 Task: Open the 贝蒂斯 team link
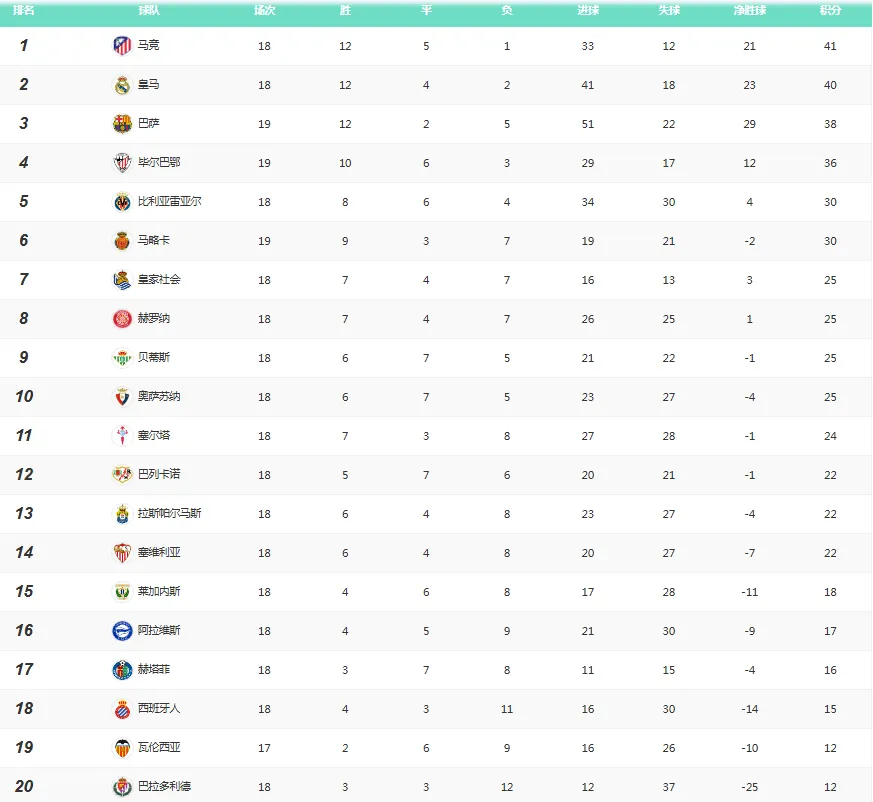click(154, 357)
